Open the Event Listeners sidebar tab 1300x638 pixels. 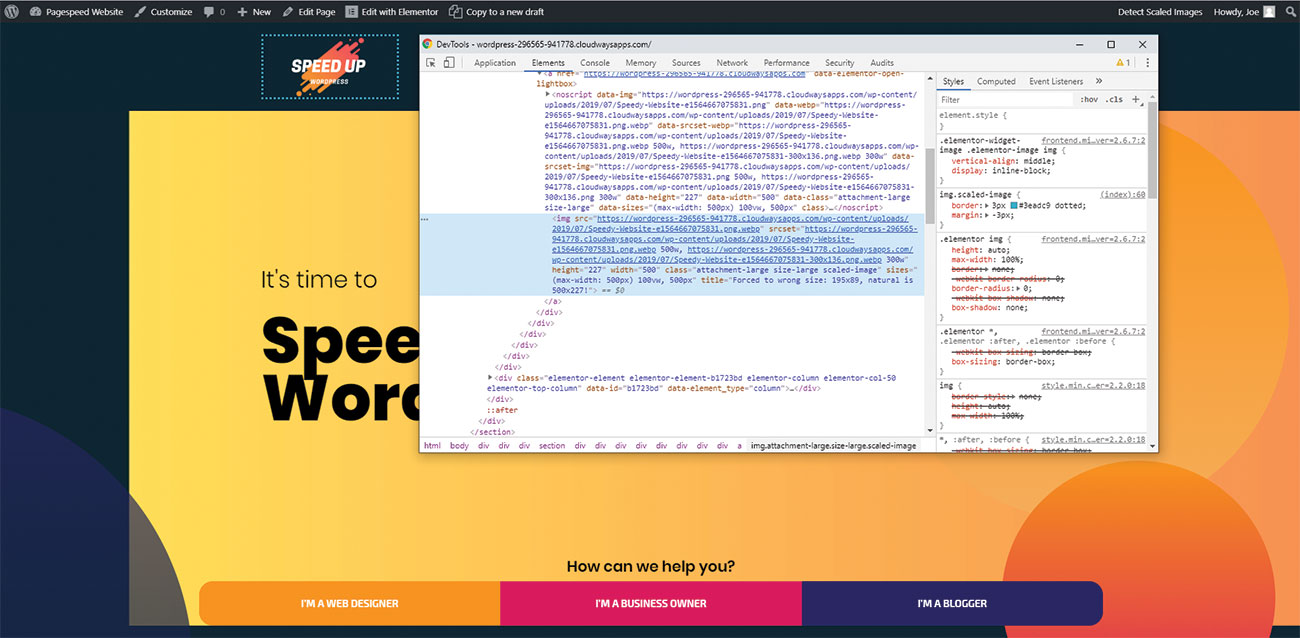click(x=1056, y=82)
